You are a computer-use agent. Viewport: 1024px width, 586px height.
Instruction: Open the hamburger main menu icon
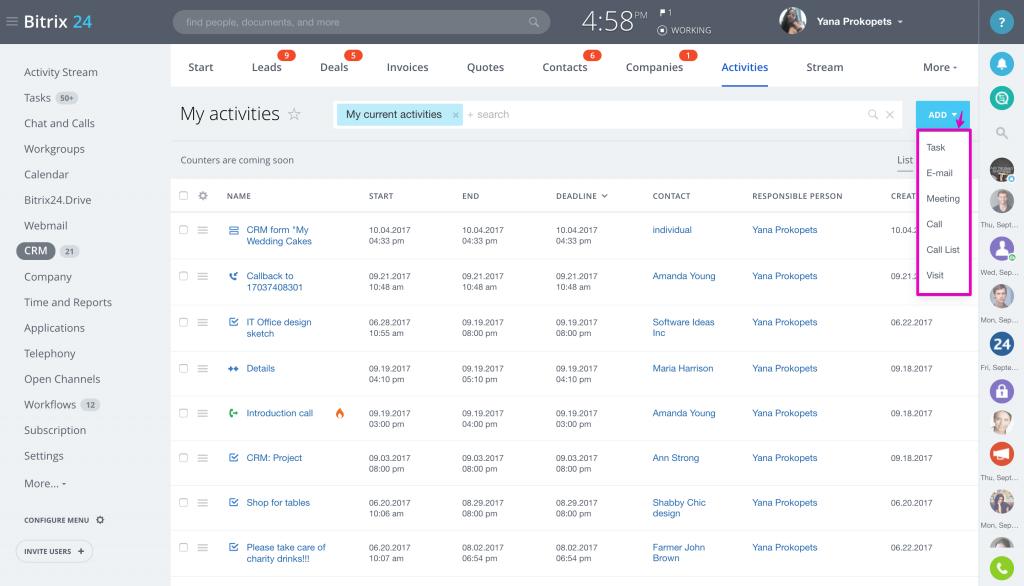click(x=12, y=22)
